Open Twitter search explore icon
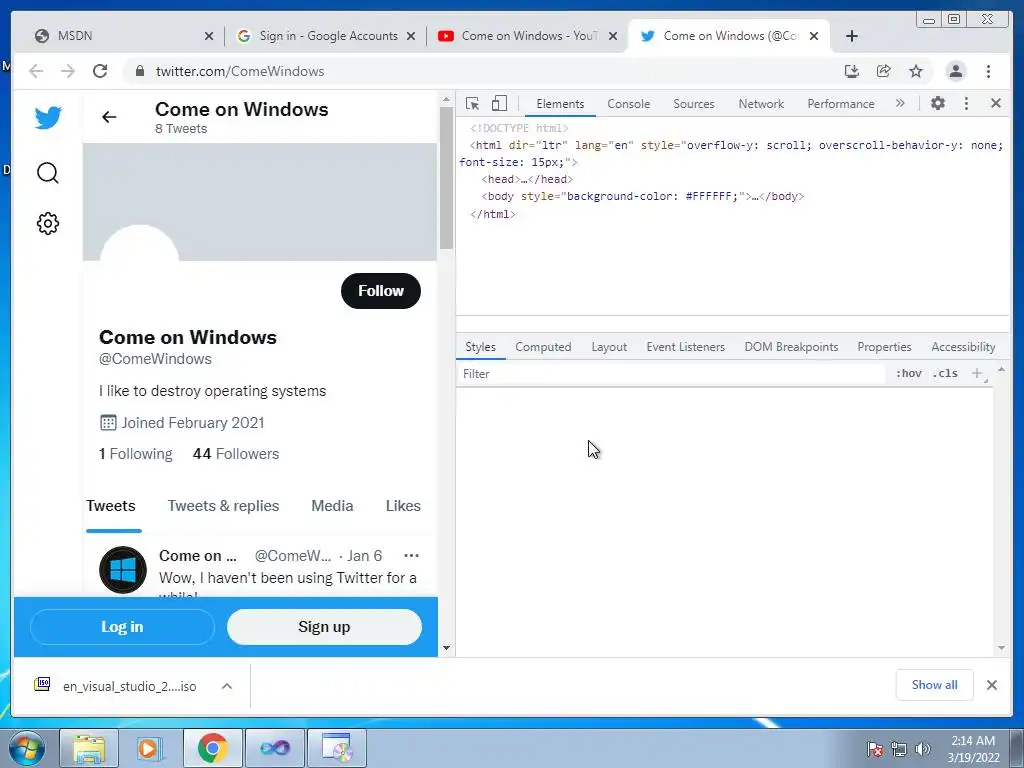The height and width of the screenshot is (768, 1024). tap(48, 173)
